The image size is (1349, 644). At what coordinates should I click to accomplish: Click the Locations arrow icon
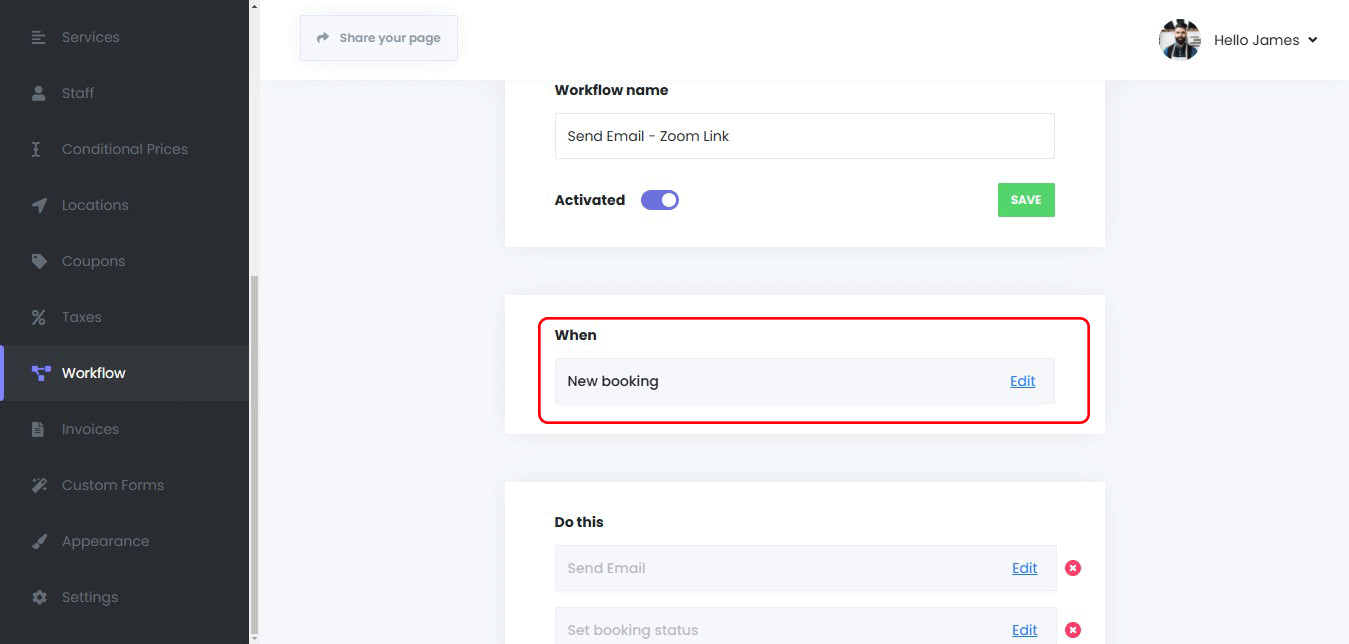pyautogui.click(x=39, y=205)
